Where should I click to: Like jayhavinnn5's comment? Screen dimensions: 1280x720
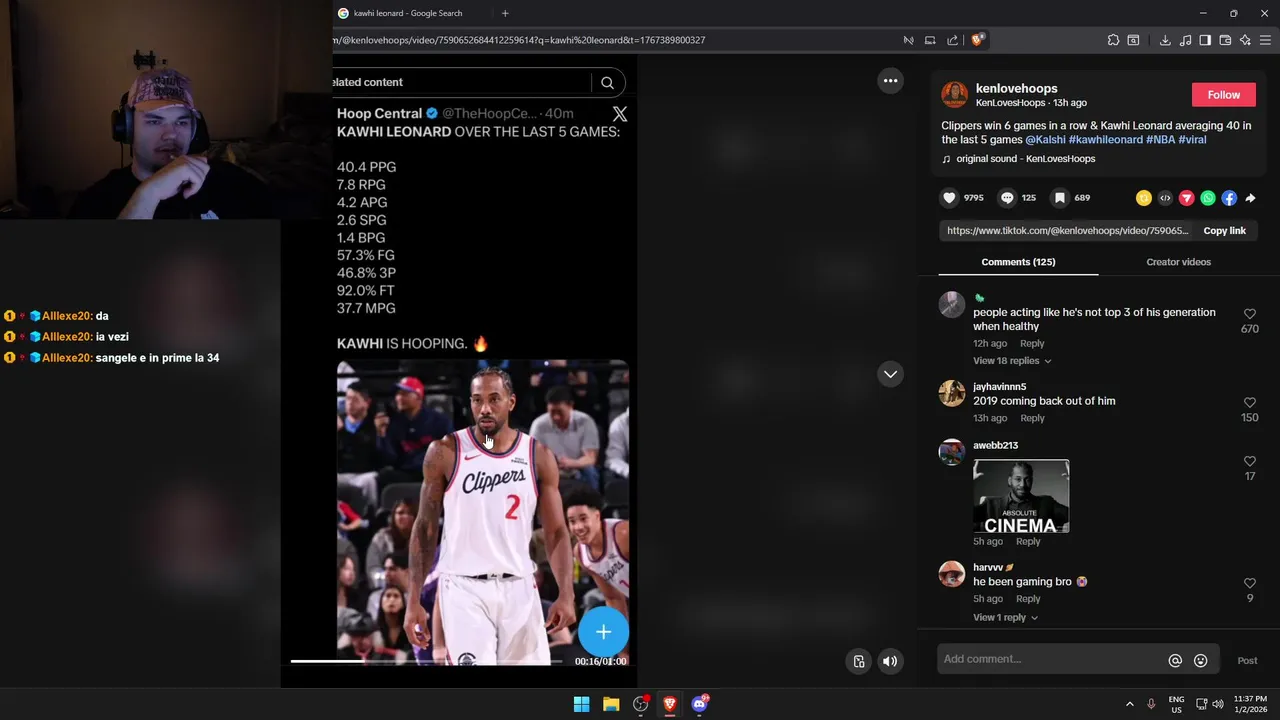point(1249,403)
